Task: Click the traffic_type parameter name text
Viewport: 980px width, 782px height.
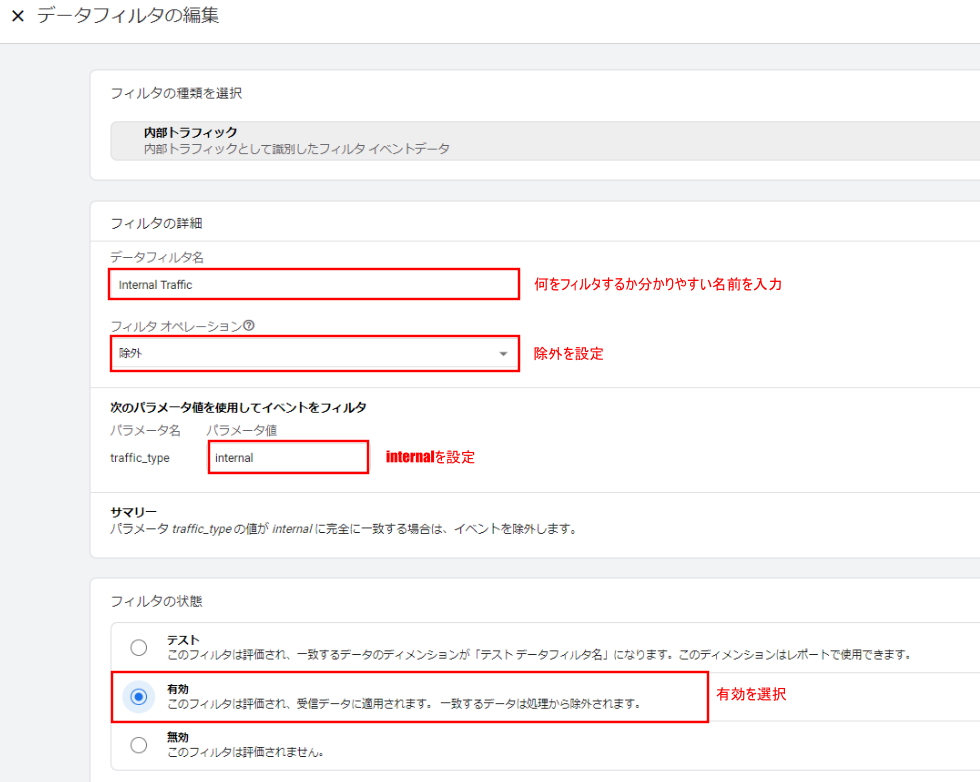Action: point(140,458)
